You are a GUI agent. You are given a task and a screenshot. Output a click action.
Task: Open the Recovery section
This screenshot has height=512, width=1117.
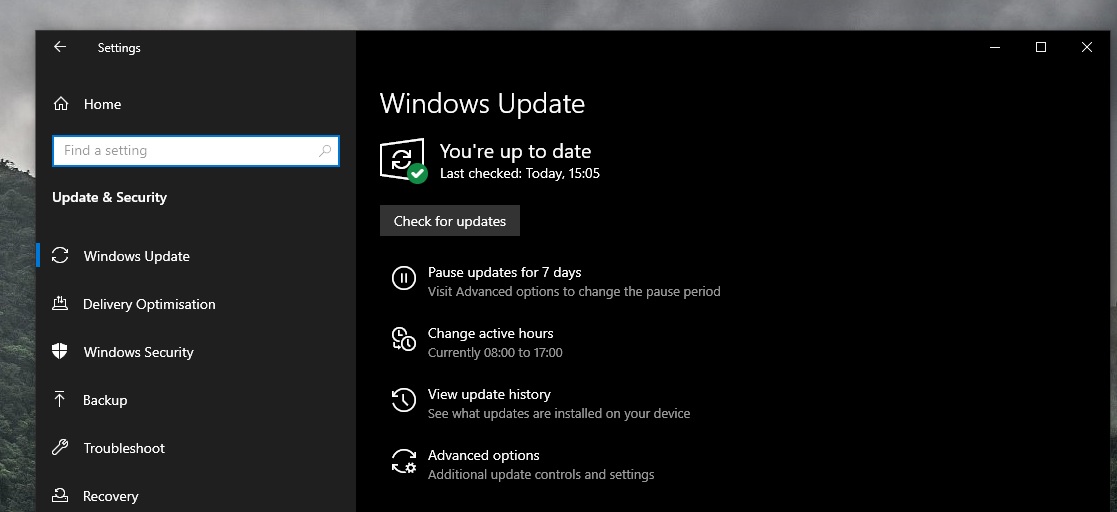click(x=110, y=496)
